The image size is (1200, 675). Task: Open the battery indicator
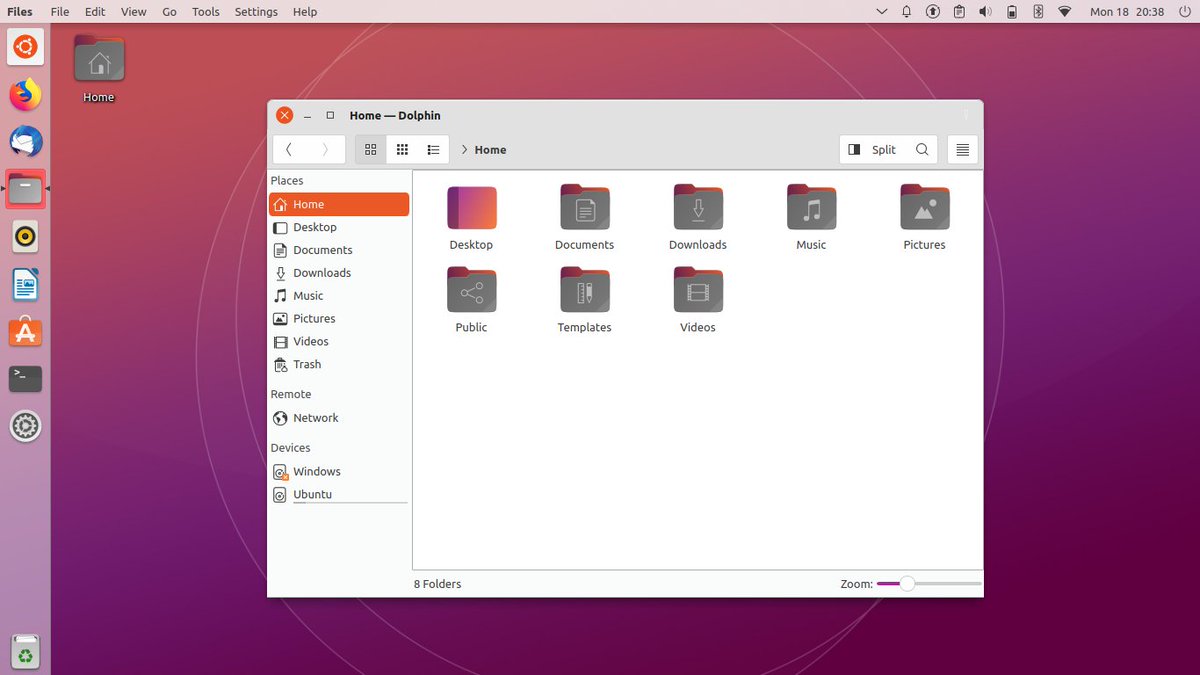[1012, 12]
